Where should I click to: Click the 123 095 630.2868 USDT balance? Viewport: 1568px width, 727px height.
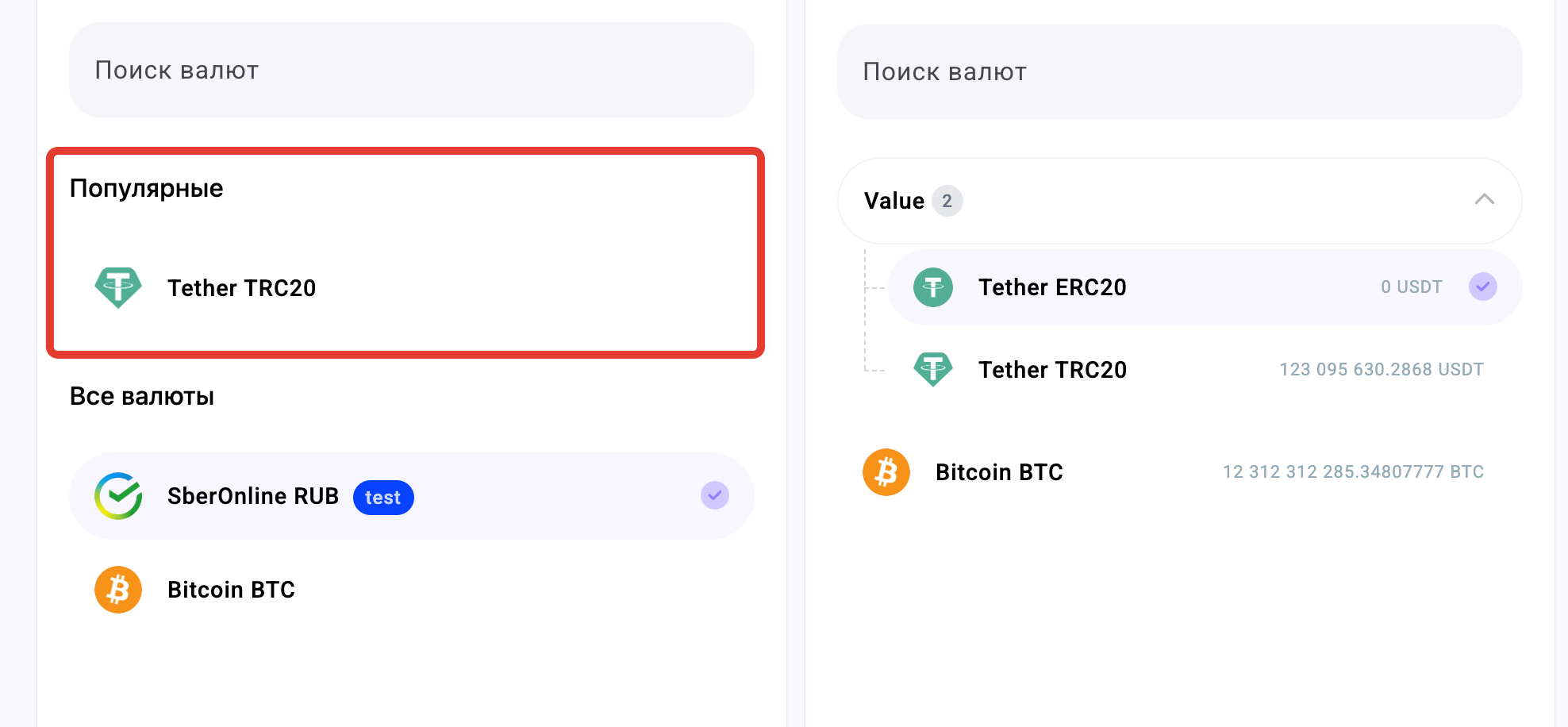pos(1382,369)
